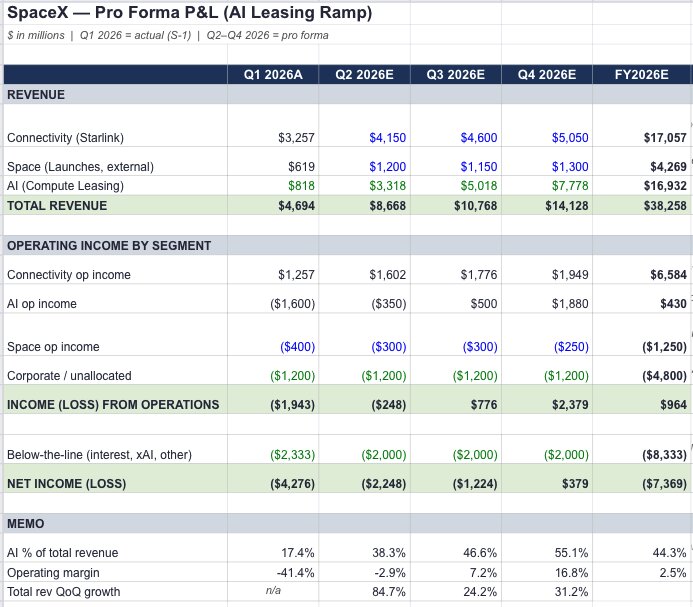The image size is (693, 607).
Task: Select net income Q4 $379
Action: (x=575, y=484)
